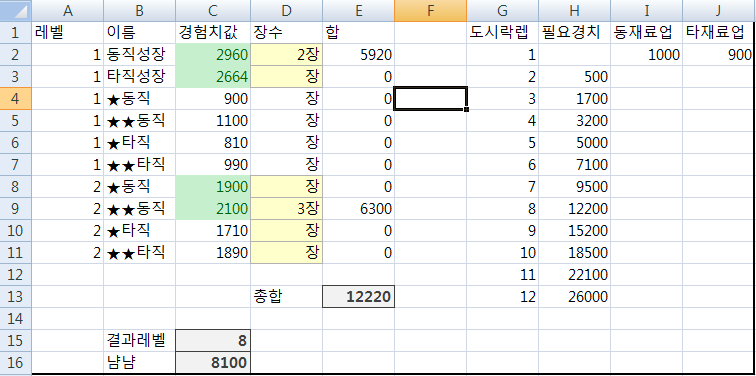Select column A header
This screenshot has height=376, width=756.
click(68, 11)
